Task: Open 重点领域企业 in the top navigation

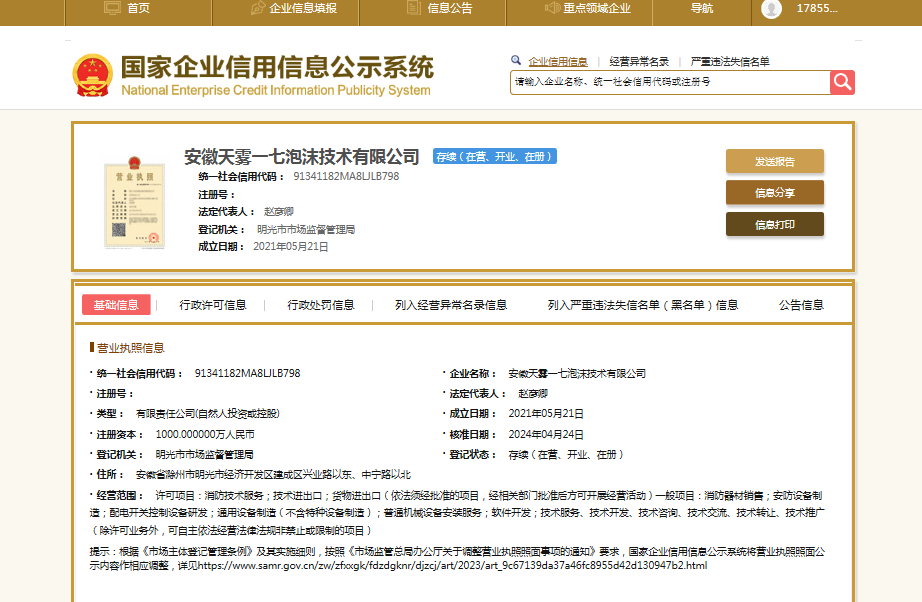Action: pyautogui.click(x=597, y=8)
